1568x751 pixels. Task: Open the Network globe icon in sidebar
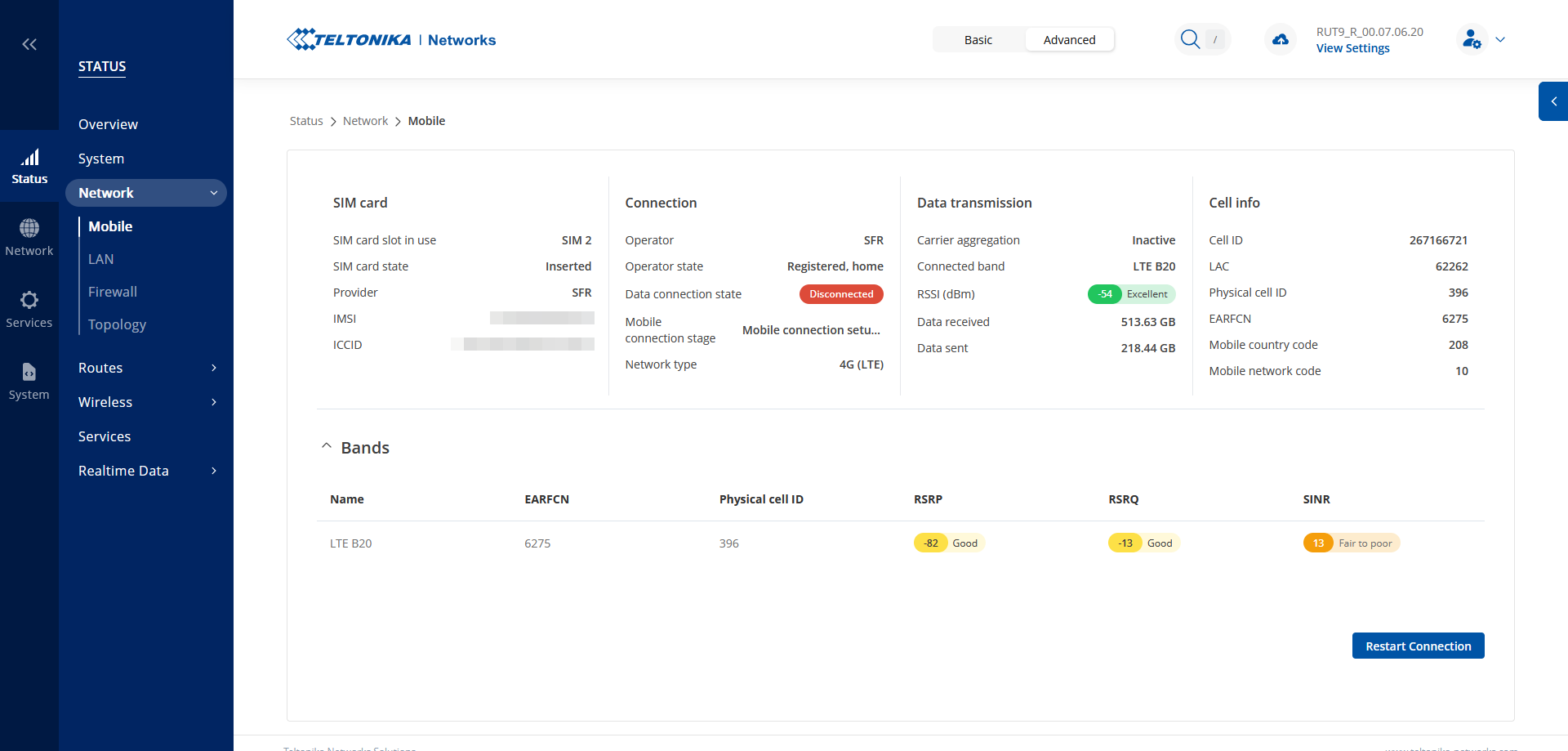tap(29, 238)
